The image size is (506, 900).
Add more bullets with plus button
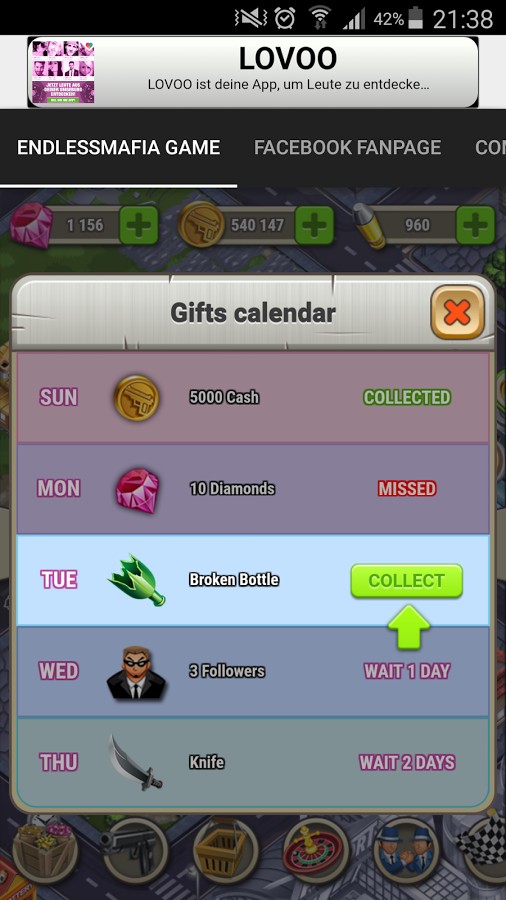tap(476, 225)
